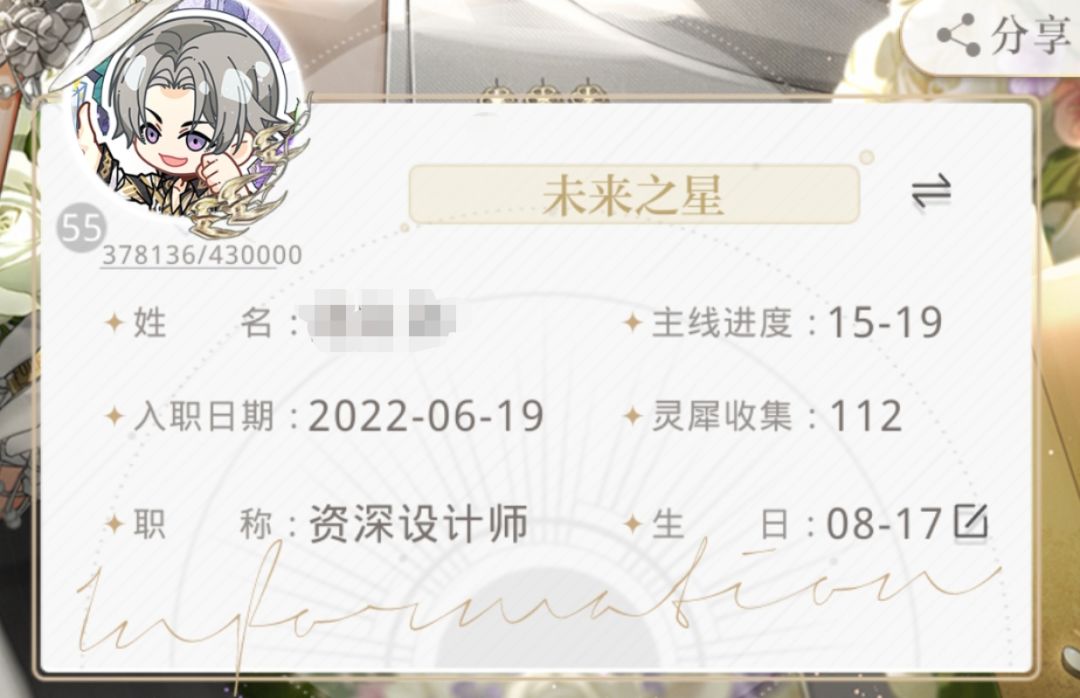
Task: Tap the star bullet beside 主线进度
Action: coord(632,322)
